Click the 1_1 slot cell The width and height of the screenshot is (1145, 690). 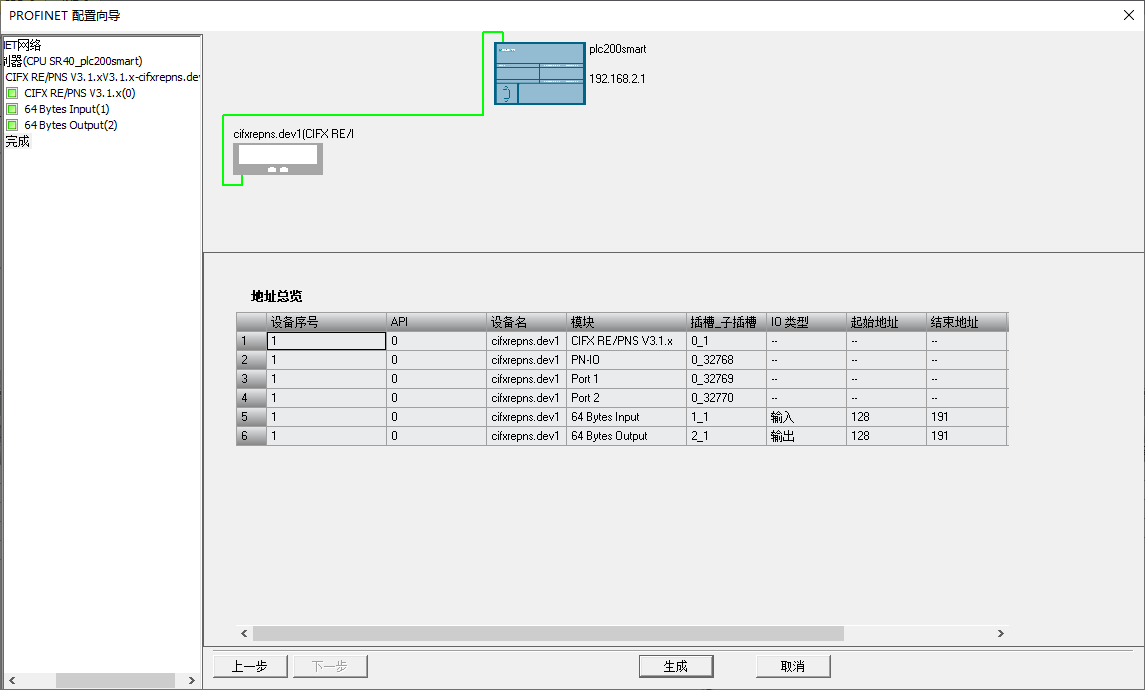pyautogui.click(x=726, y=417)
